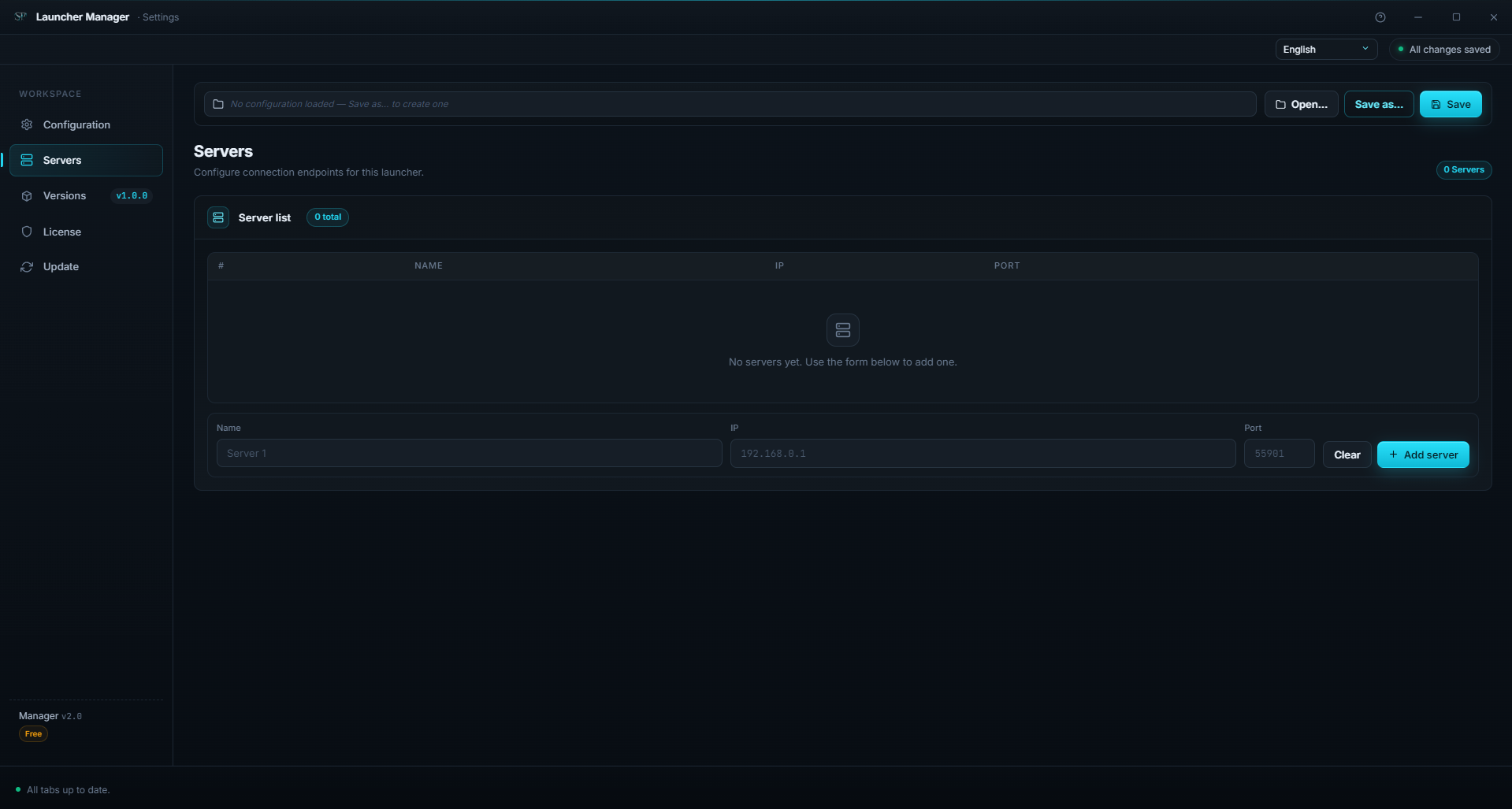The image size is (1512, 809).
Task: Click the empty server list placeholder icon
Action: coord(842,330)
